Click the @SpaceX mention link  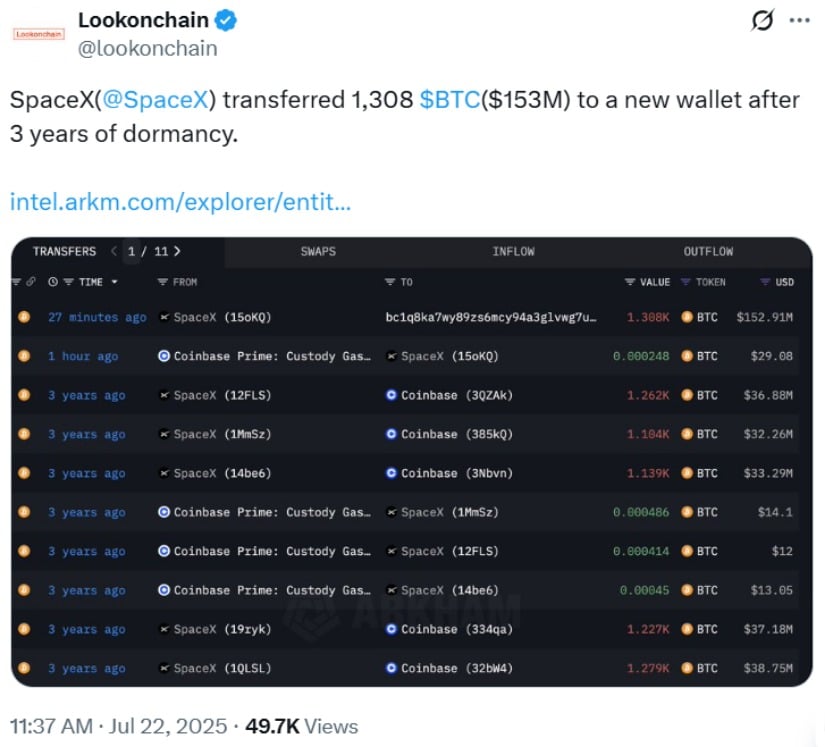155,99
